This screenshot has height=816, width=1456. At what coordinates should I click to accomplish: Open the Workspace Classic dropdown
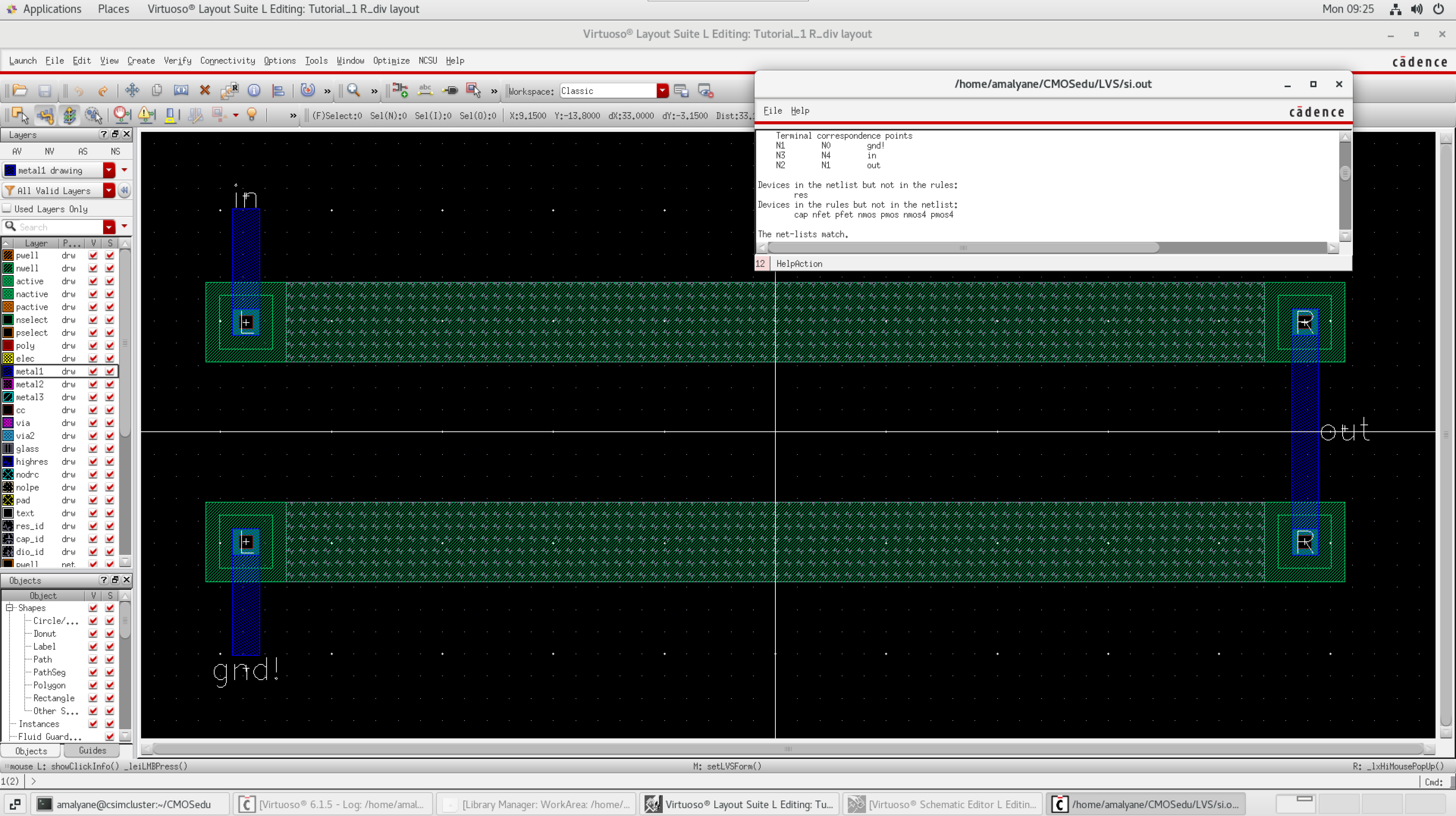tap(662, 90)
